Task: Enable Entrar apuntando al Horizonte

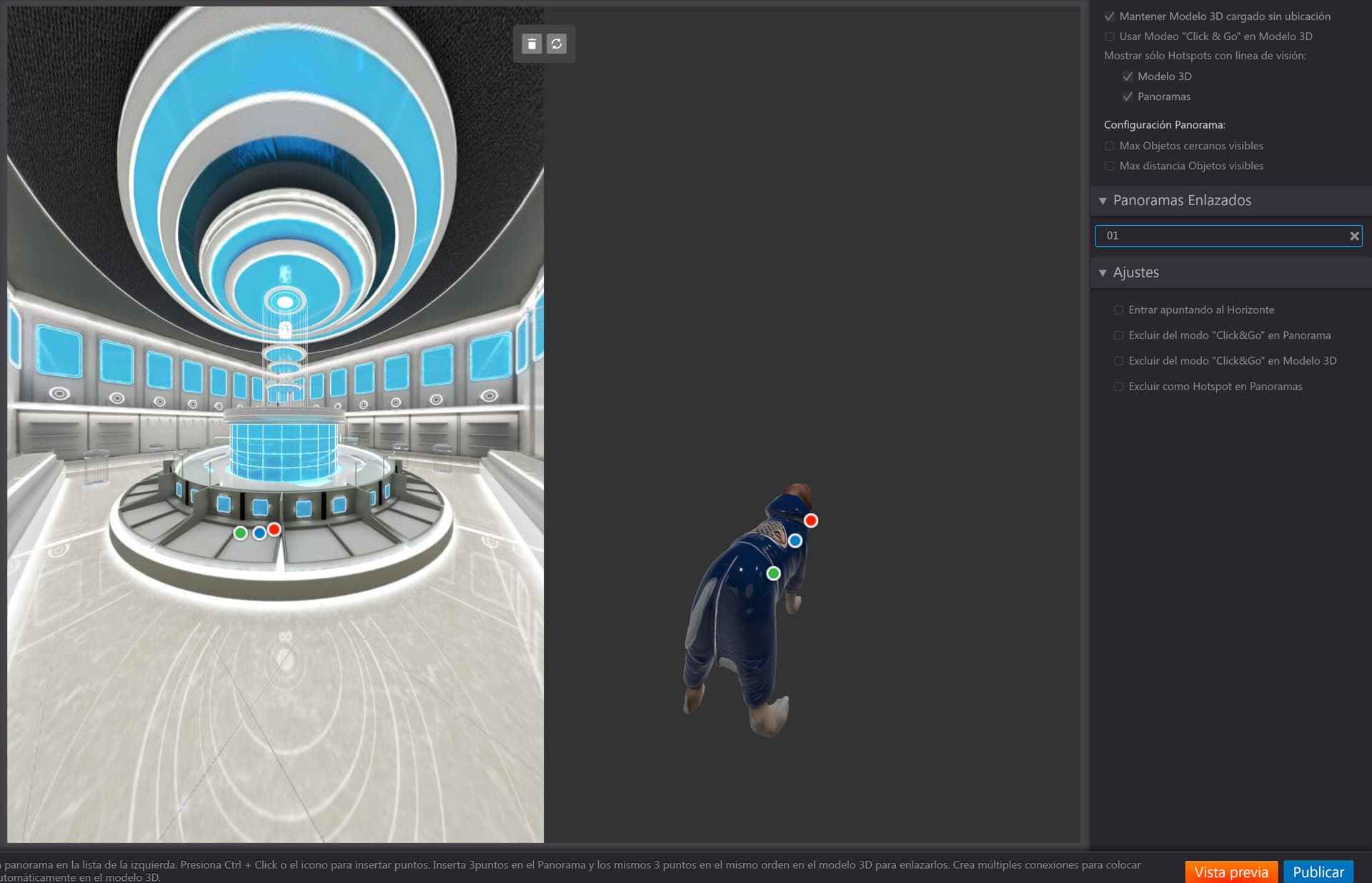Action: tap(1118, 310)
